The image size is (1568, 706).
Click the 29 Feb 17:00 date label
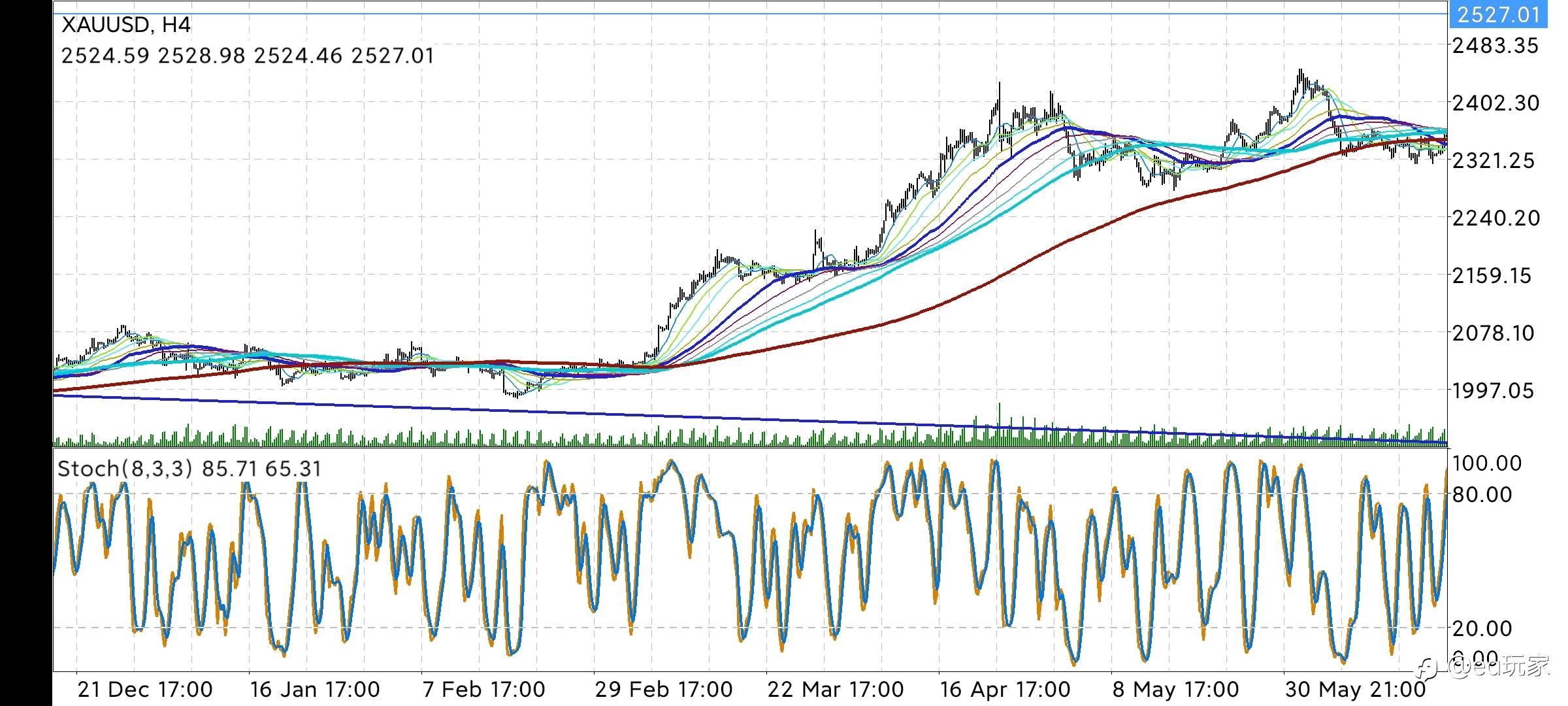663,689
